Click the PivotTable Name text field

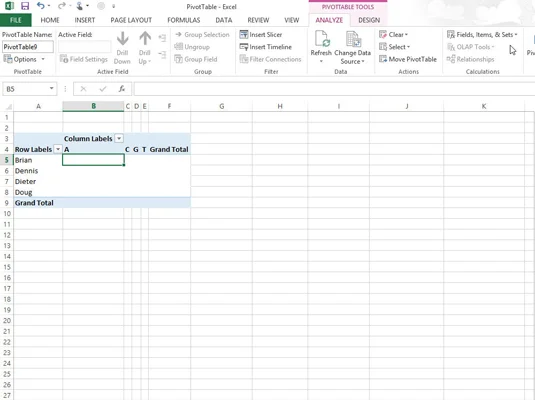[x=28, y=47]
